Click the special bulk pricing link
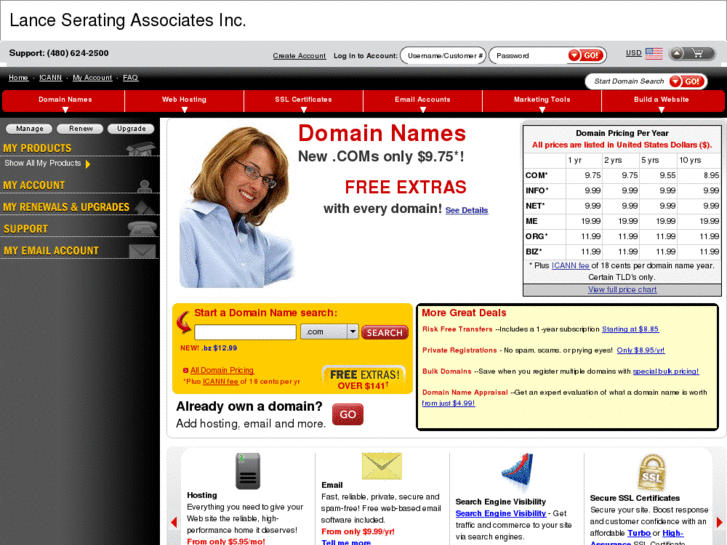Viewport: 727px width, 545px height. pyautogui.click(x=666, y=371)
